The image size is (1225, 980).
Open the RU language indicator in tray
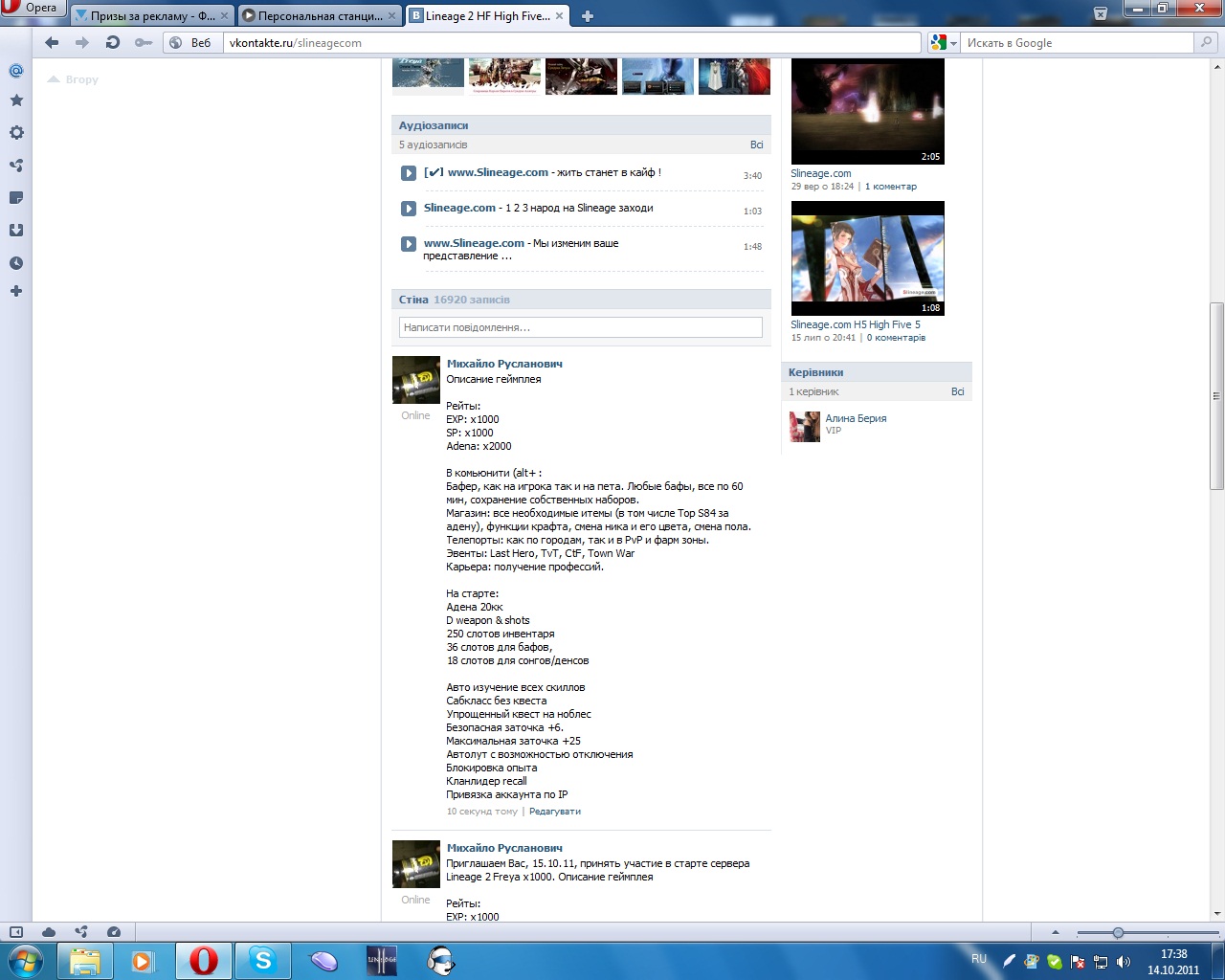tap(979, 959)
